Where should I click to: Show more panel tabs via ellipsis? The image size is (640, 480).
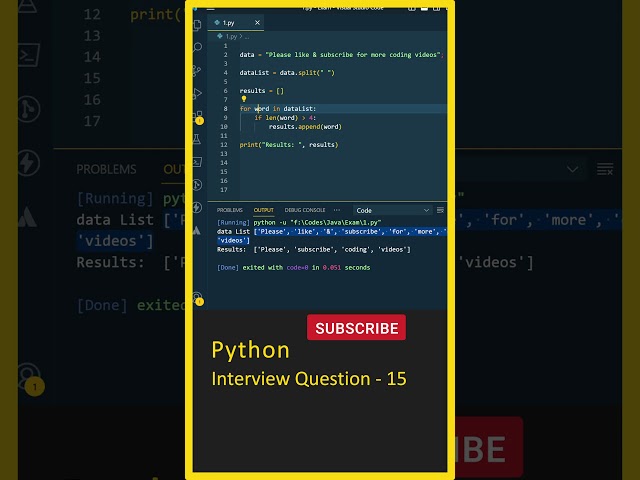337,210
